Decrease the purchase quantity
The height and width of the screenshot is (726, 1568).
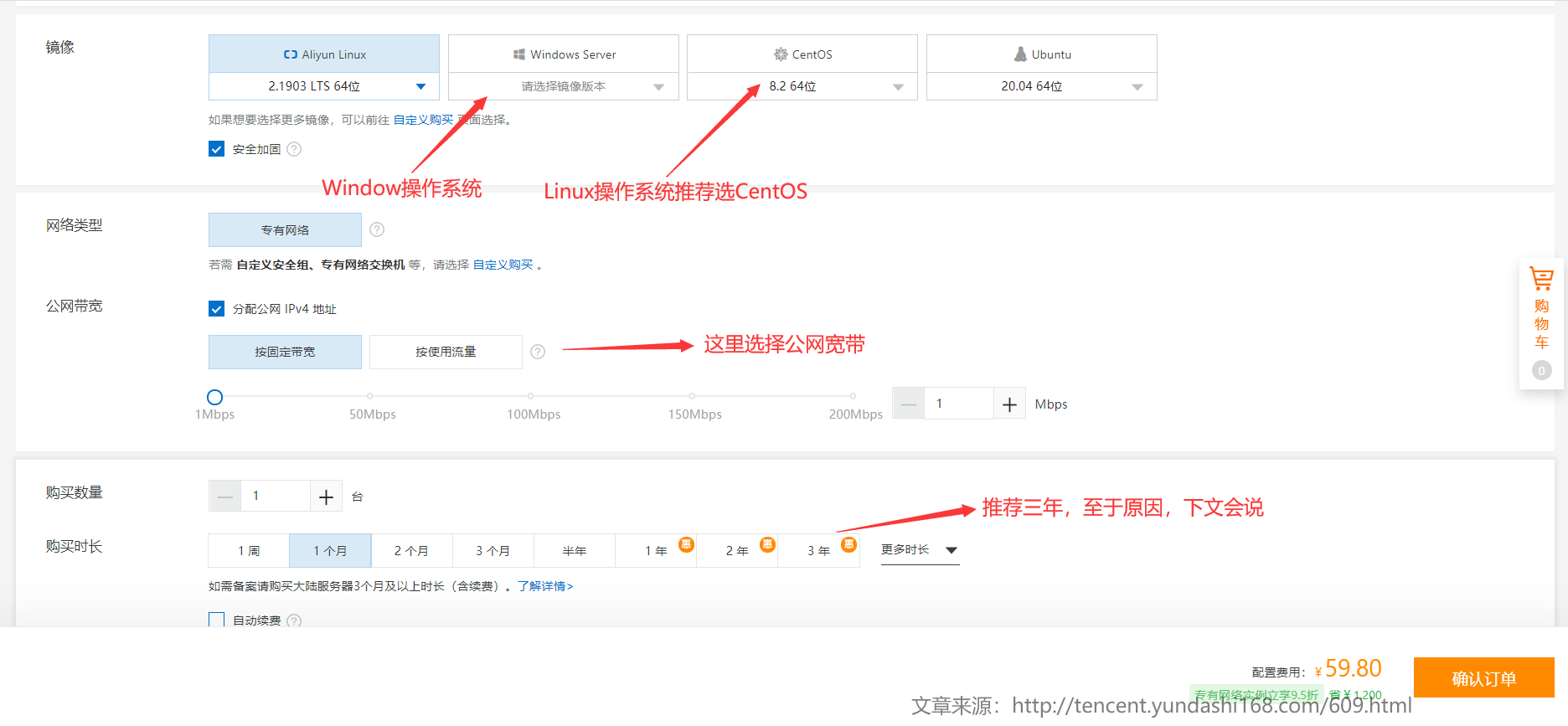pyautogui.click(x=225, y=497)
